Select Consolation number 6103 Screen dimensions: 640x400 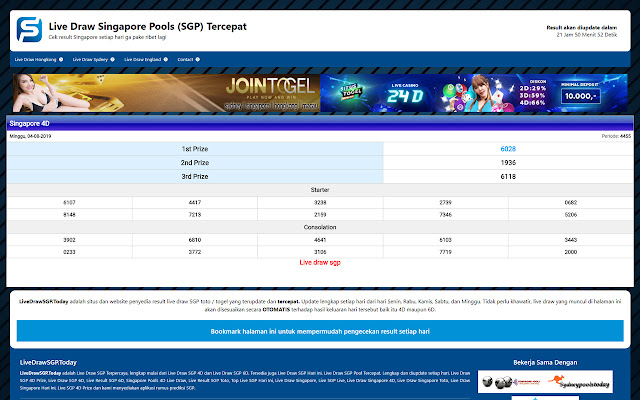pyautogui.click(x=445, y=240)
